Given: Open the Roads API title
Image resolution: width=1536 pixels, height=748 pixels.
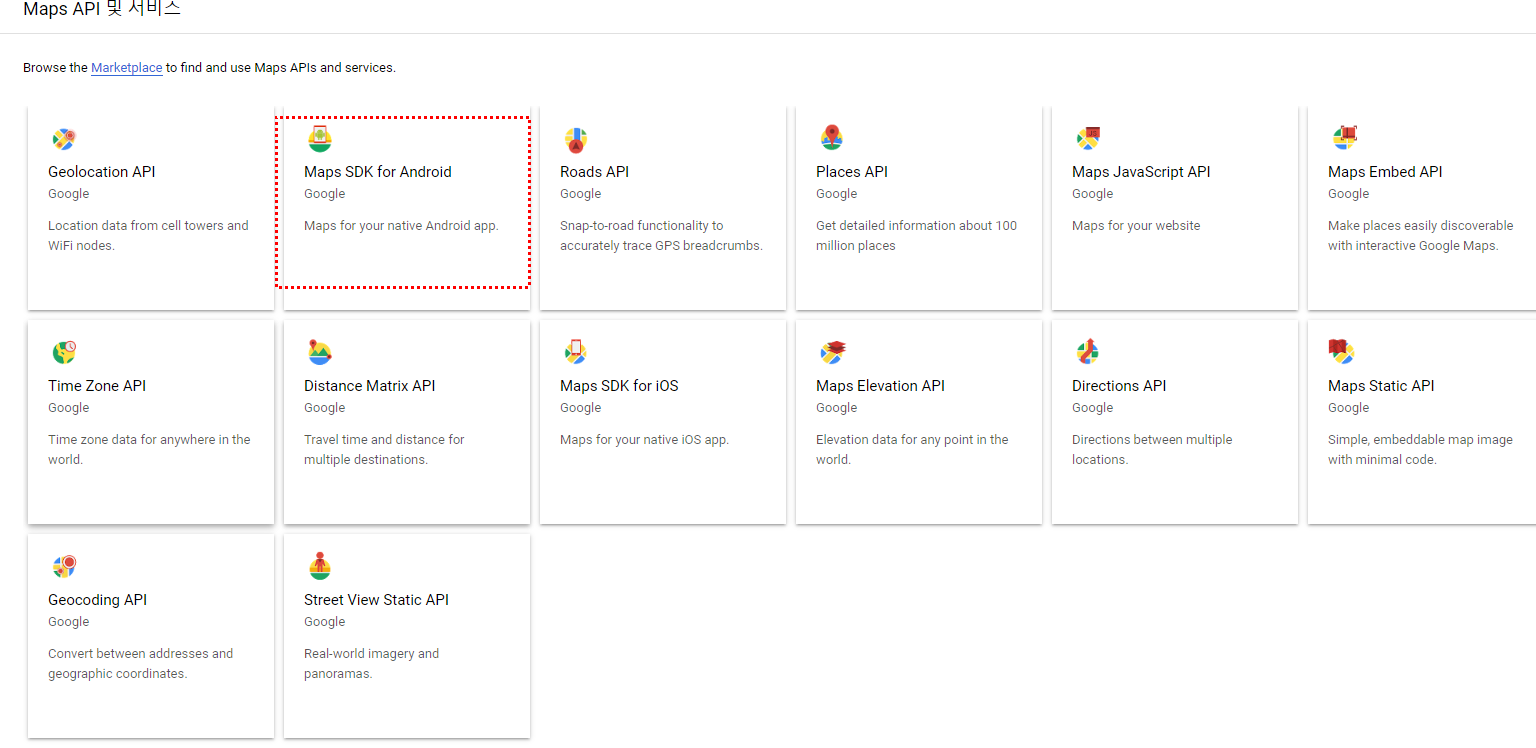Looking at the screenshot, I should 595,172.
